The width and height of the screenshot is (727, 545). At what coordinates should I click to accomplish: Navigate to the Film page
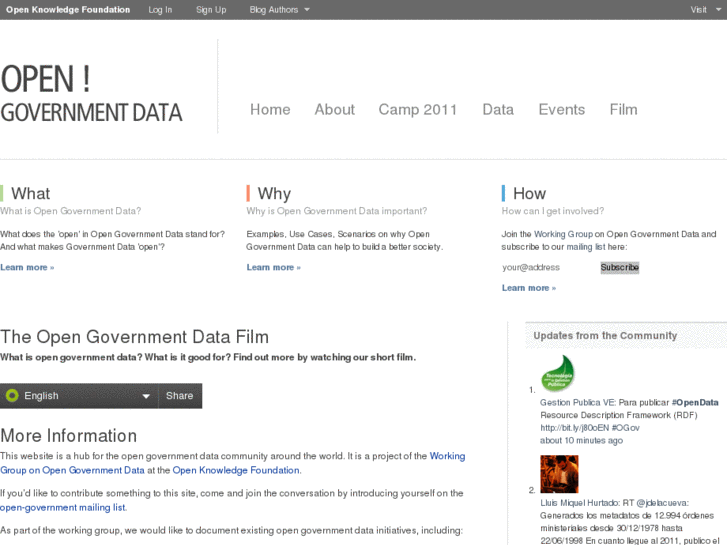tap(623, 110)
